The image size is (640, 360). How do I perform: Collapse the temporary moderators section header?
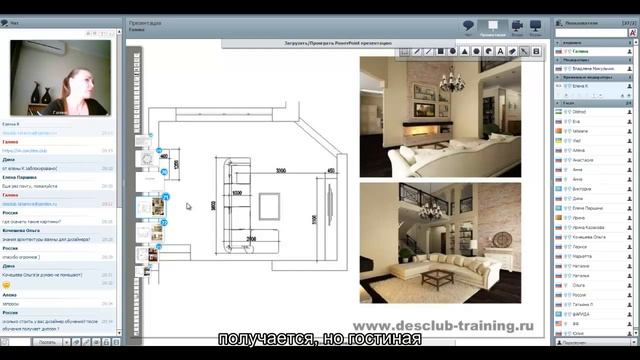coord(594,77)
